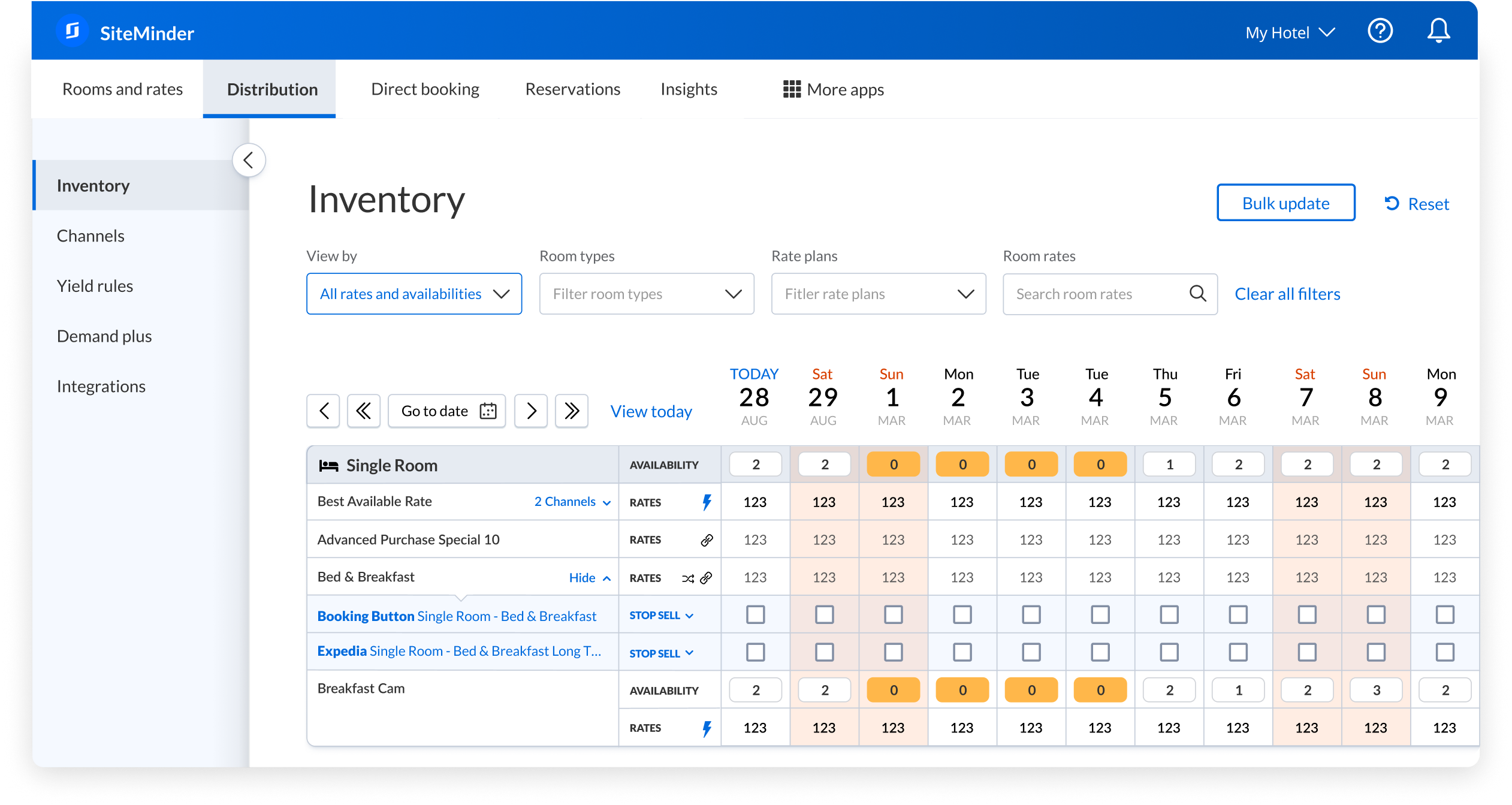1512x805 pixels.
Task: Click the Clear all filters link
Action: pyautogui.click(x=1287, y=294)
